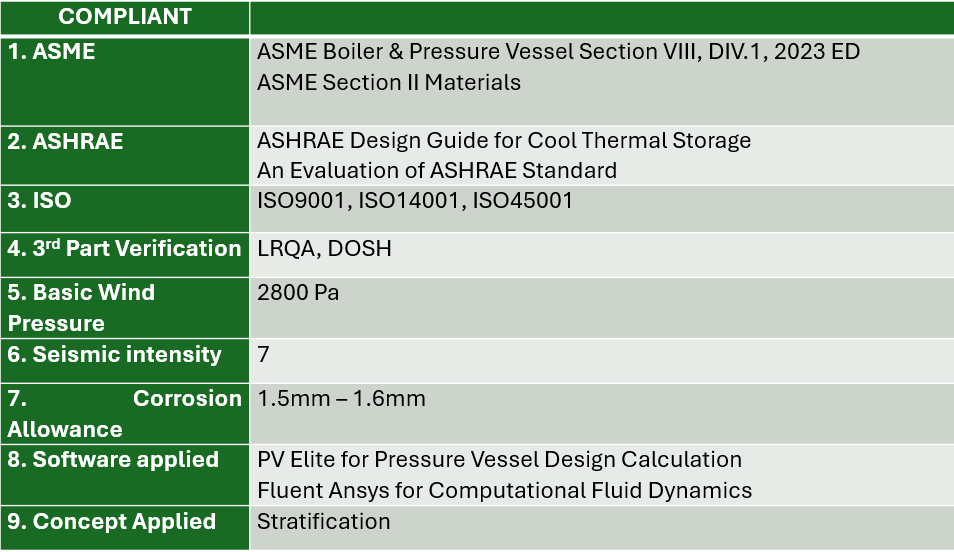Click the ASHRAE Design Guide text line
The width and height of the screenshot is (954, 552).
(504, 141)
